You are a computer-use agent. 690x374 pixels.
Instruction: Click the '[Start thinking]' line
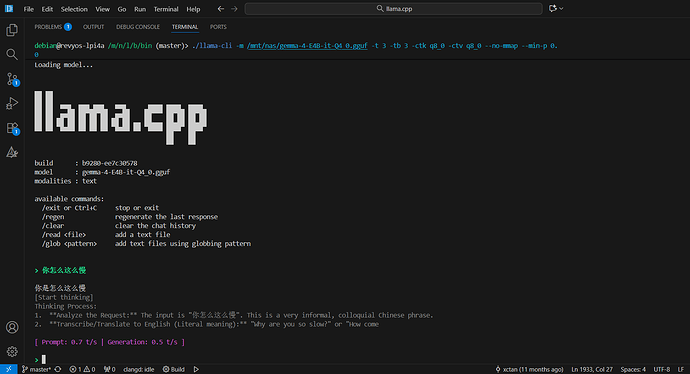[64, 297]
